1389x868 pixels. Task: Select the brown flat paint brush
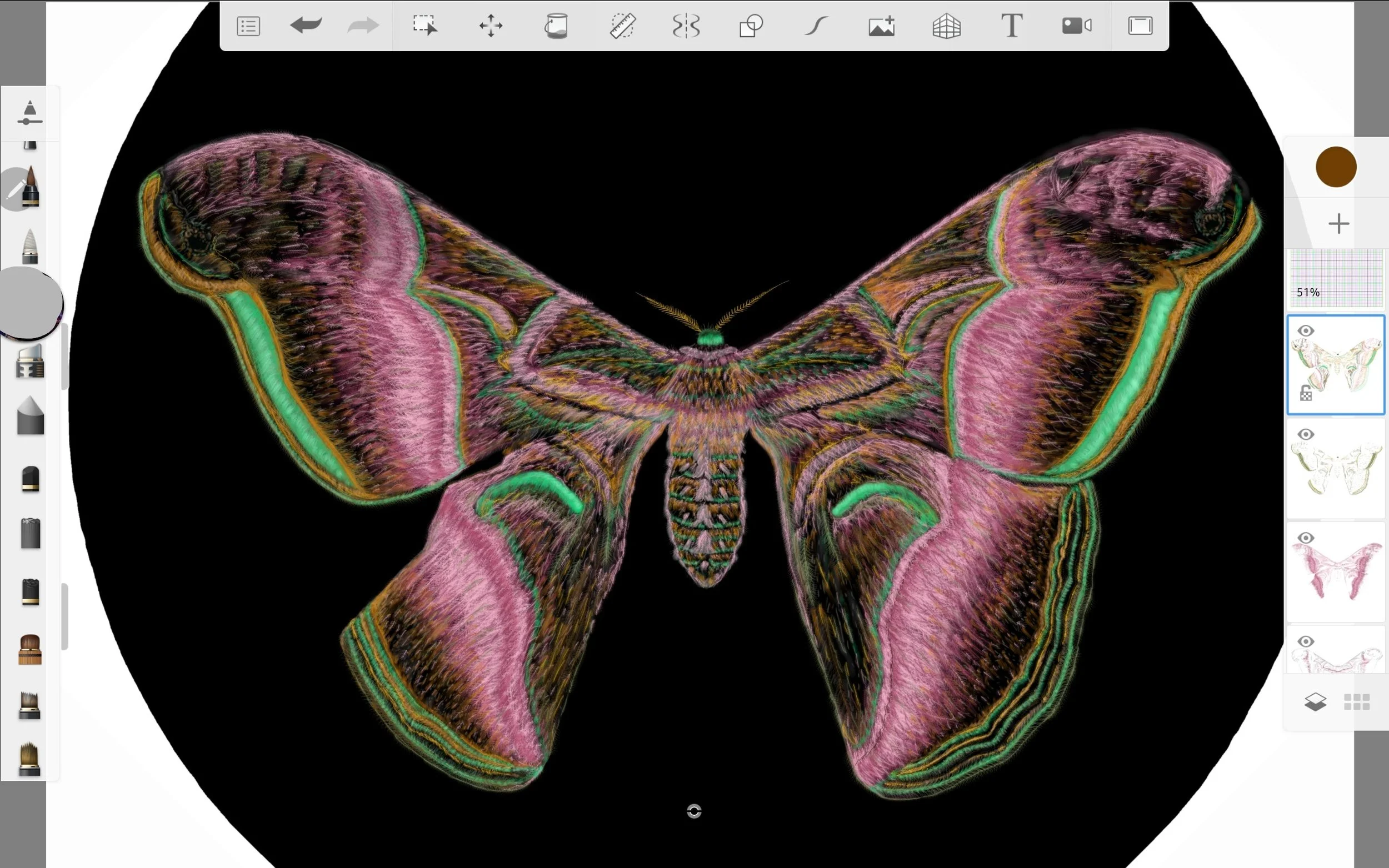(x=30, y=650)
